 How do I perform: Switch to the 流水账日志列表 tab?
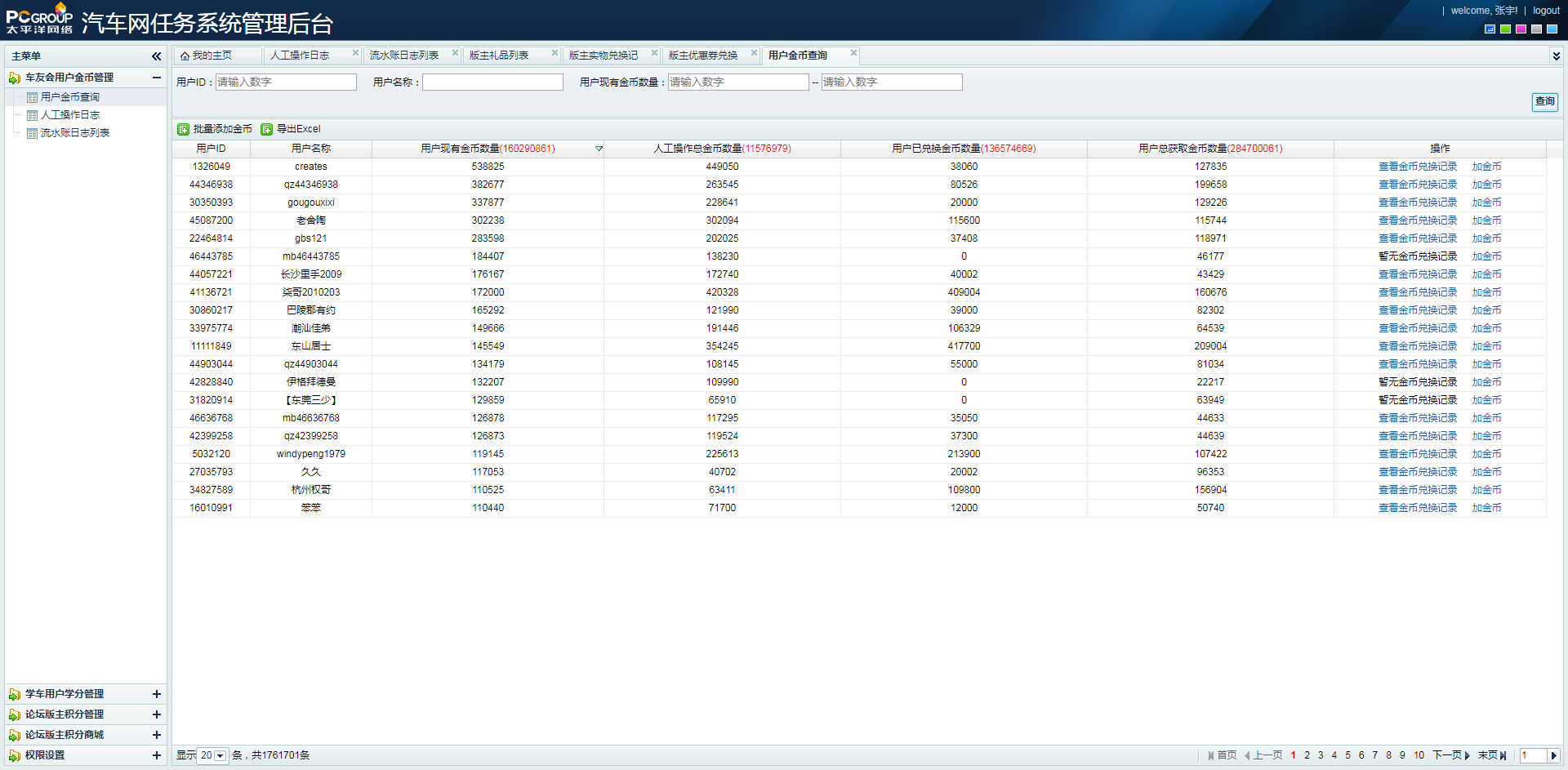404,56
